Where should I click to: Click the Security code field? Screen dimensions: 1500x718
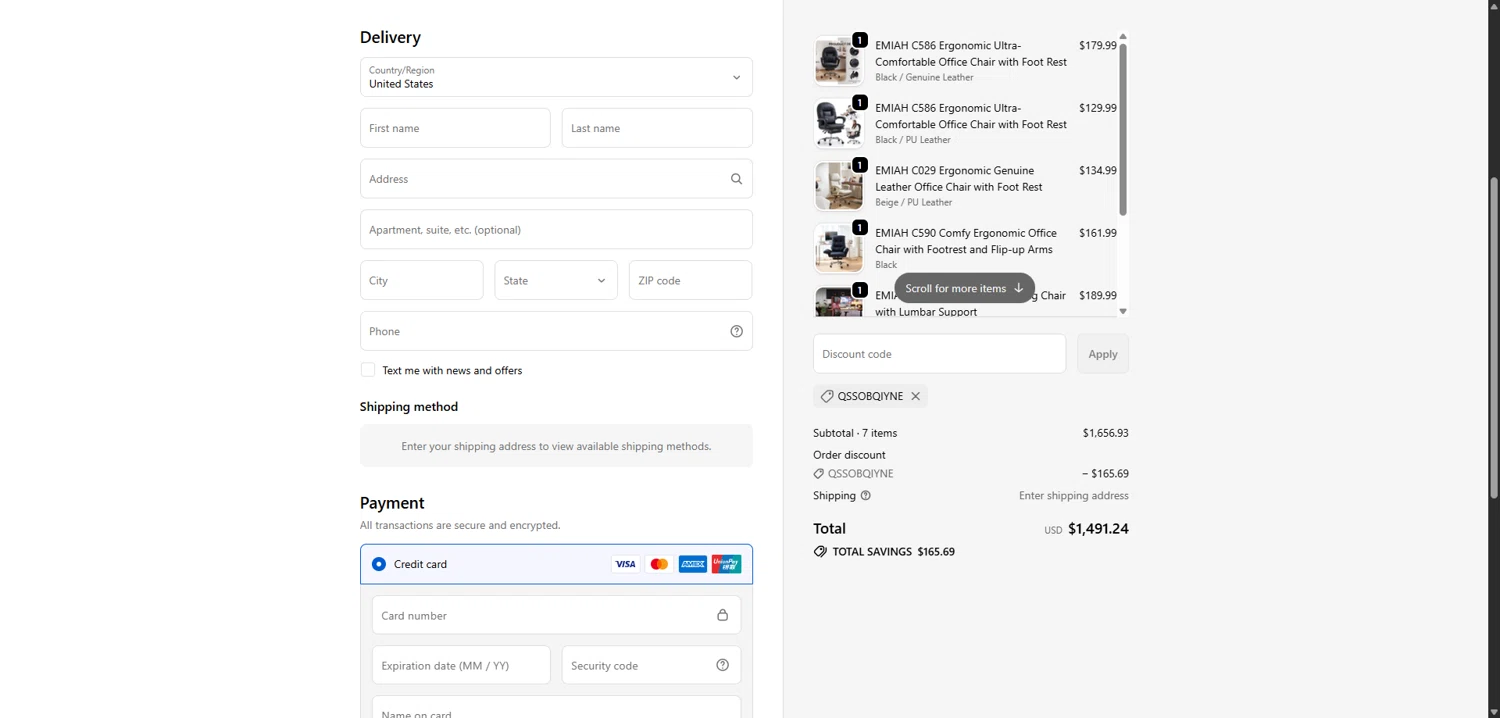[651, 665]
